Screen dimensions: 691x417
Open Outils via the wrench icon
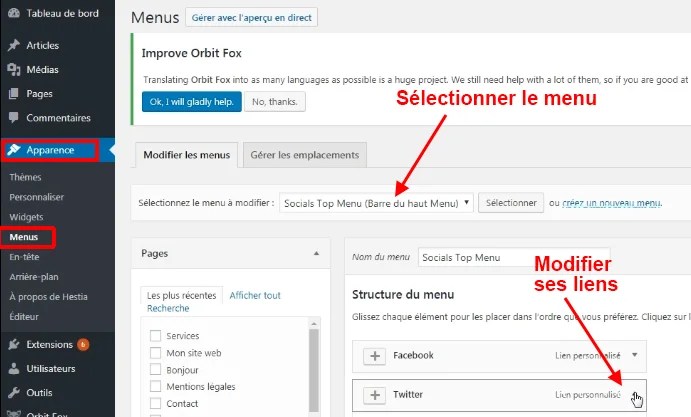[x=13, y=393]
